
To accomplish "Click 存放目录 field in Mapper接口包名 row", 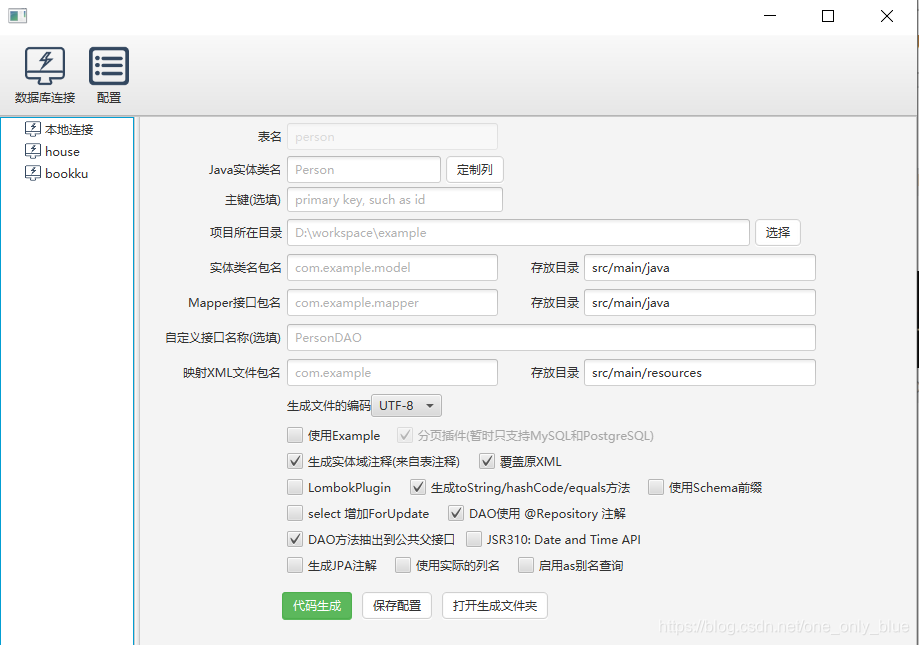I will (700, 303).
